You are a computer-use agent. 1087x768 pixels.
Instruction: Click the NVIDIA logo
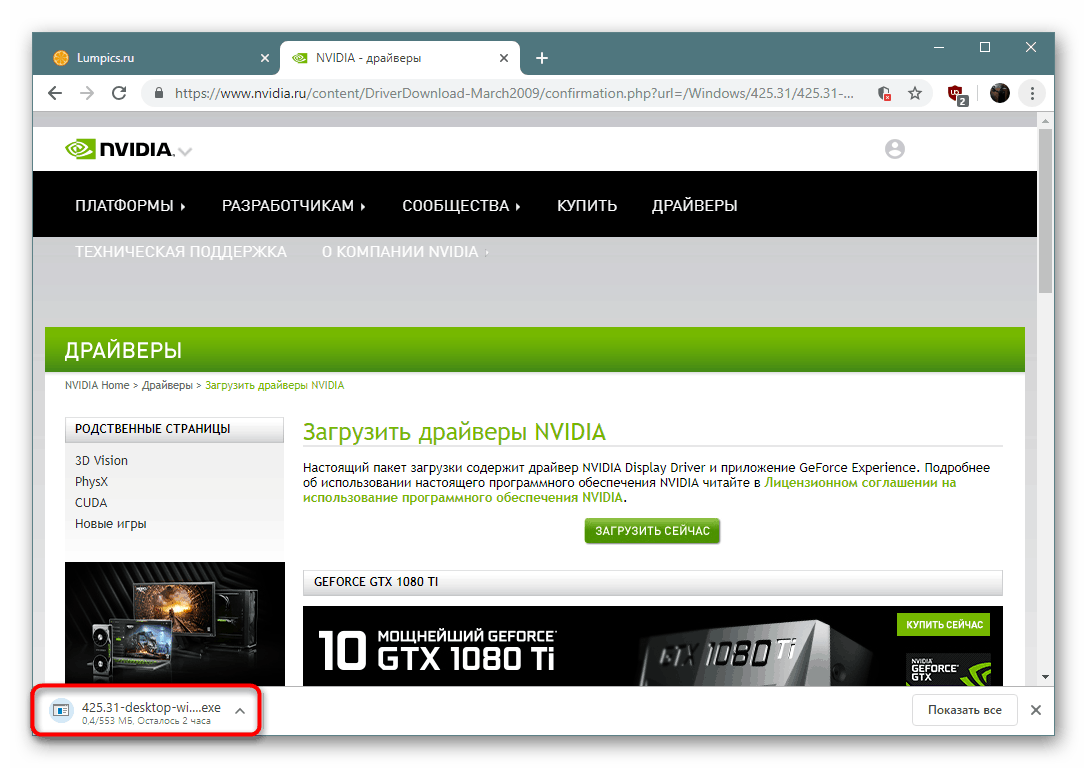[x=119, y=149]
